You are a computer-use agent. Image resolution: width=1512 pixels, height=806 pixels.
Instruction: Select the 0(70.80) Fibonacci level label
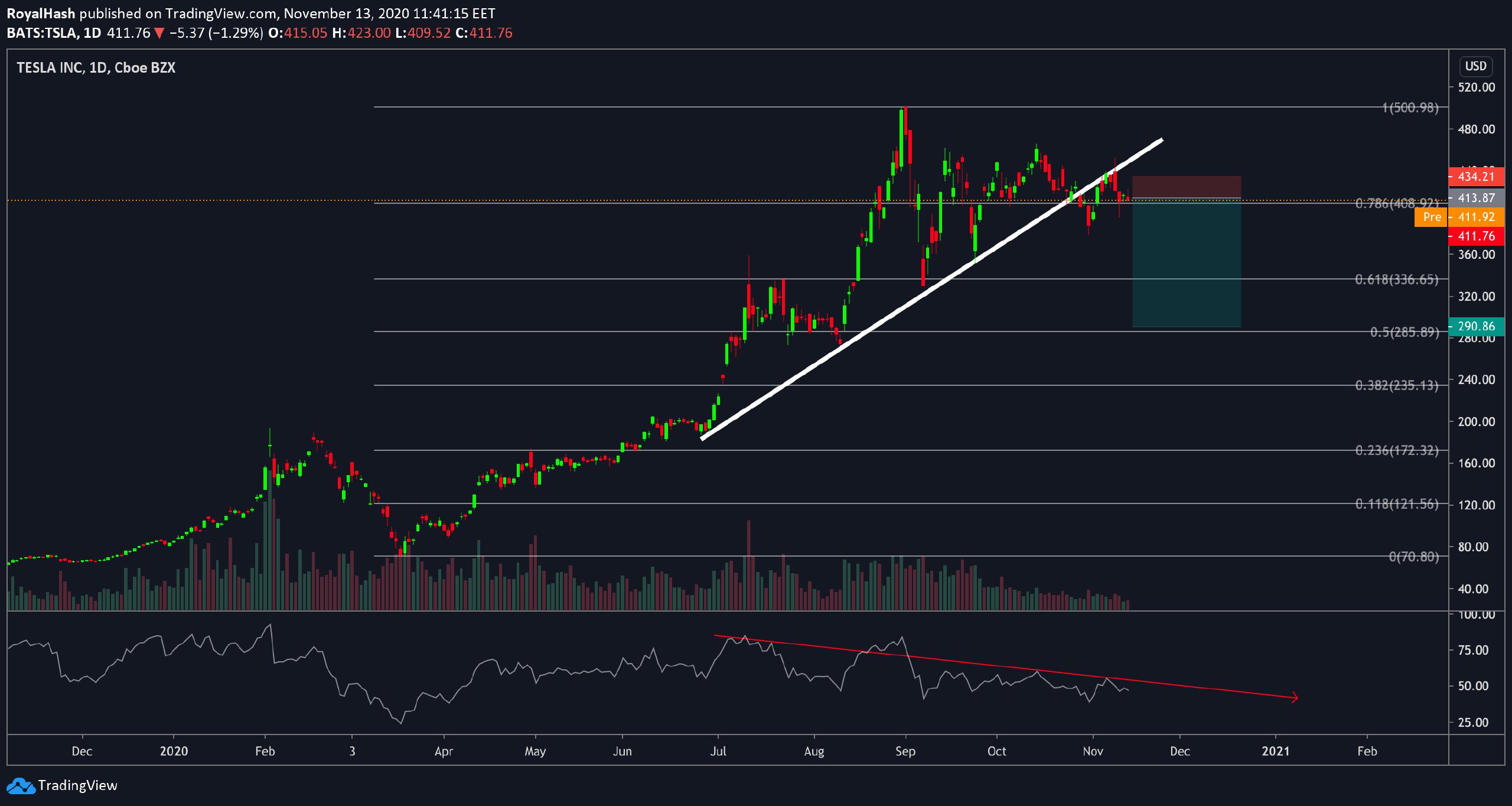tap(1414, 557)
